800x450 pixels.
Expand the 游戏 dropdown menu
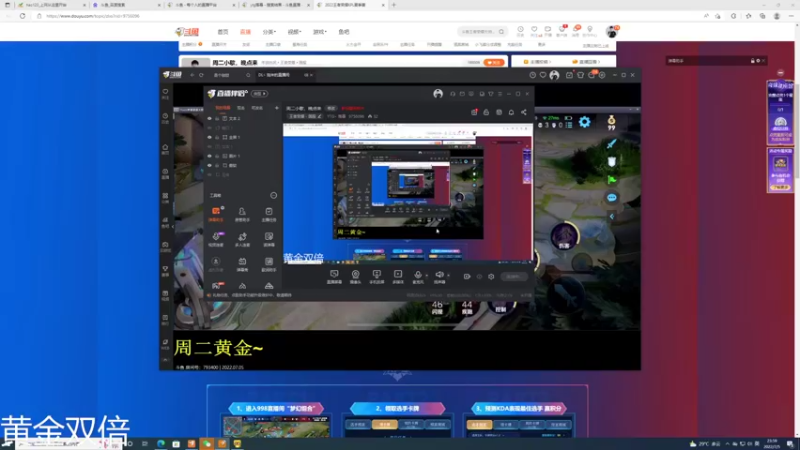pos(319,32)
